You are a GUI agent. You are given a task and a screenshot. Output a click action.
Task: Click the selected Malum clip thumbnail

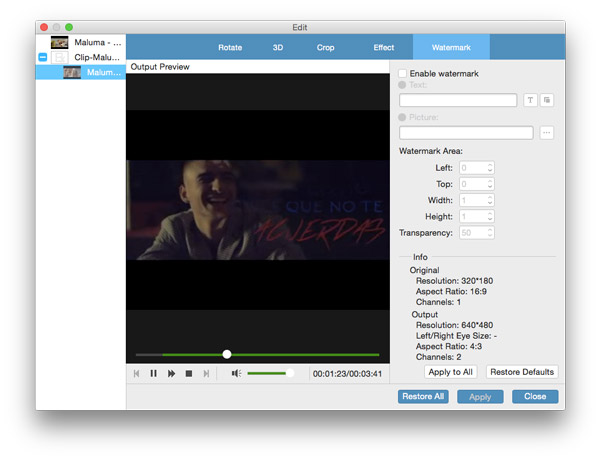[x=72, y=72]
